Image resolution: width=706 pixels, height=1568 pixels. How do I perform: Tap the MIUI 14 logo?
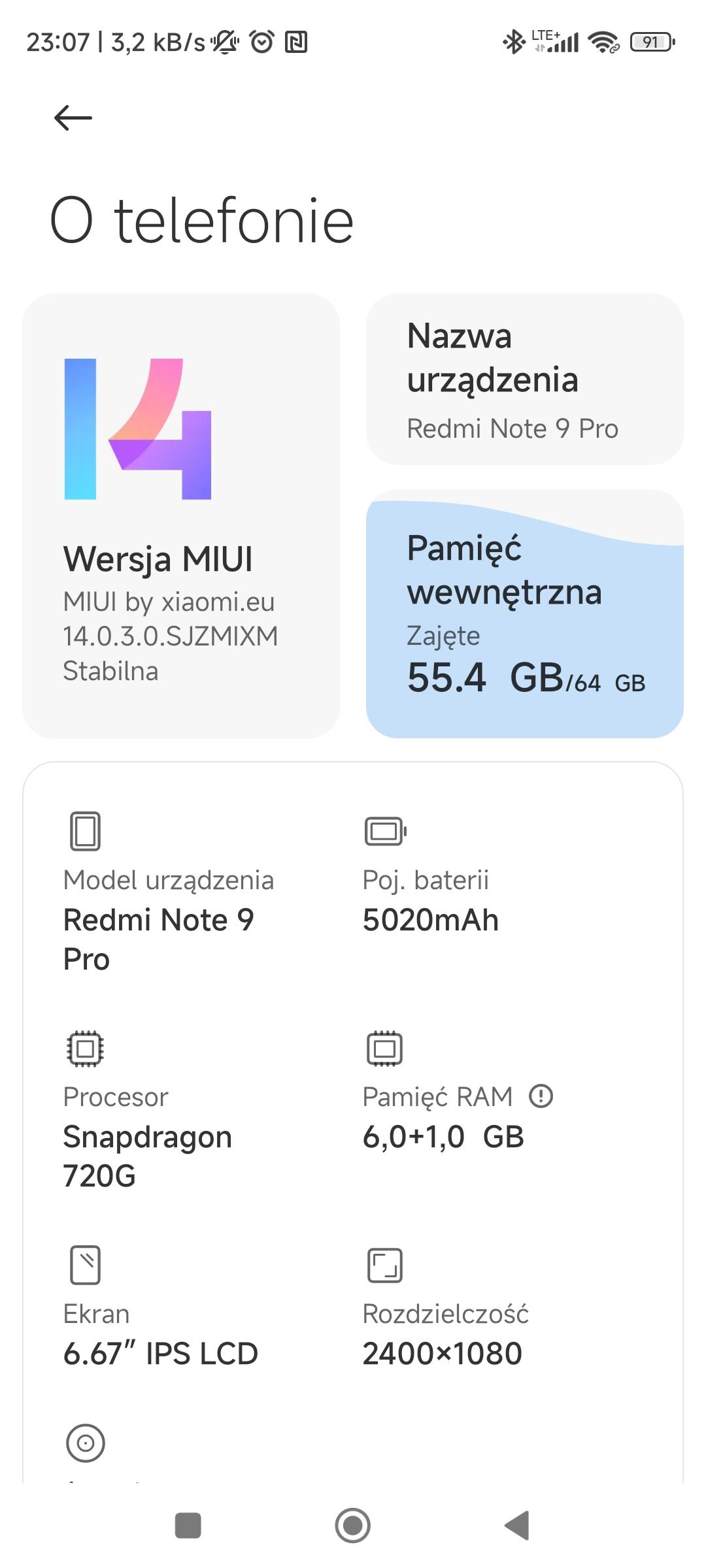(x=138, y=429)
